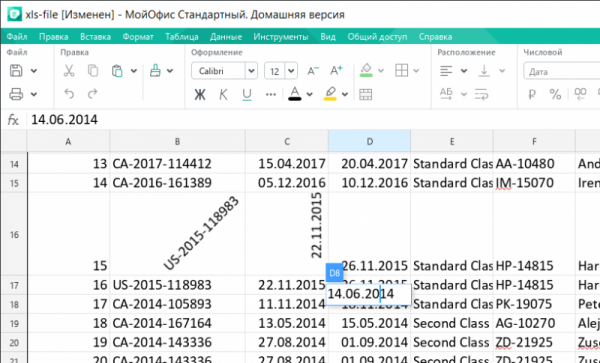Open the Calibri font dropdown
Image resolution: width=600 pixels, height=363 pixels.
tap(224, 71)
